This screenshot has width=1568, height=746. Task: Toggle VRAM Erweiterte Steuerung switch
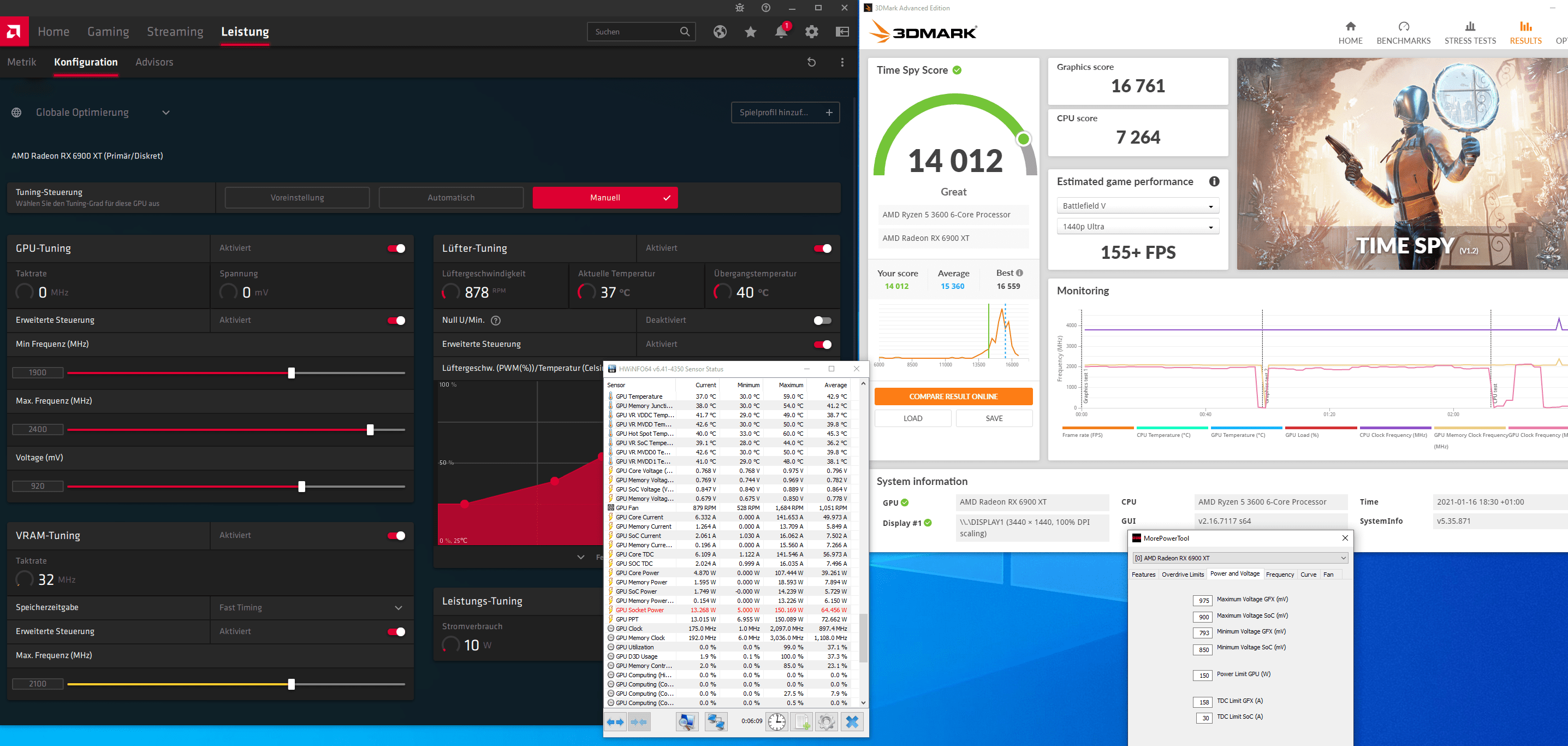[396, 632]
